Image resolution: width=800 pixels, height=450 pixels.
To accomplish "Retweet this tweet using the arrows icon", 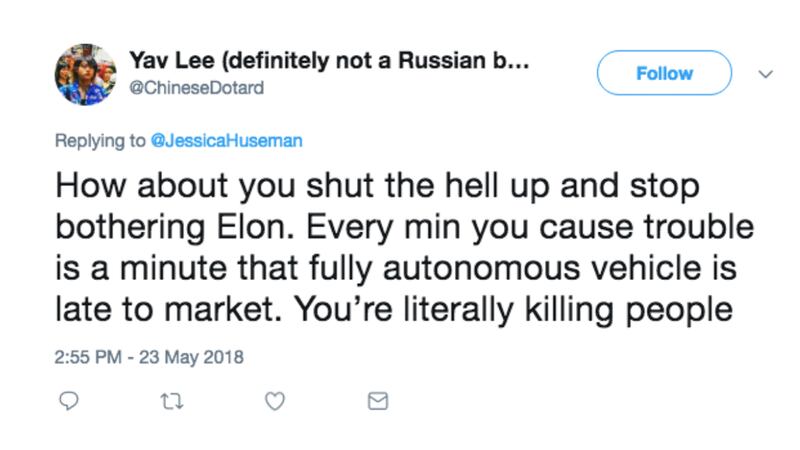I will coord(171,401).
